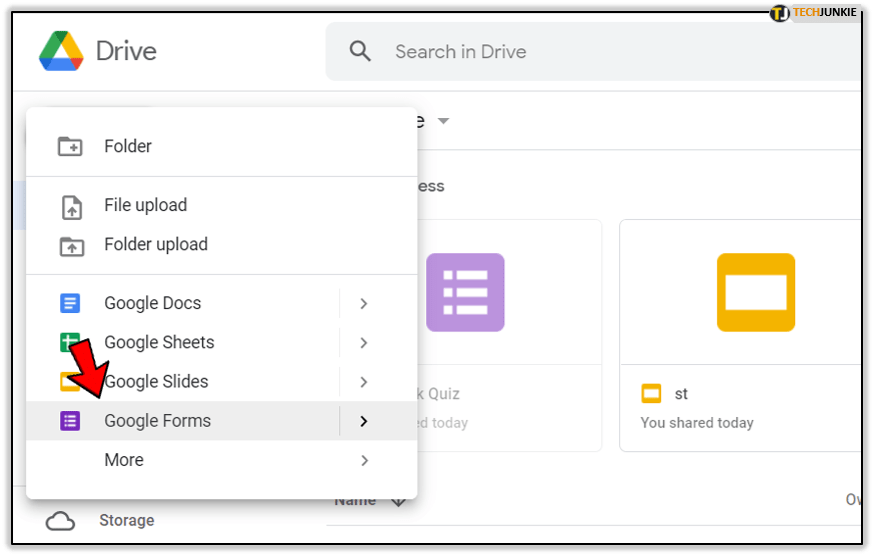Expand the Google Slides submenu arrow

pos(364,381)
